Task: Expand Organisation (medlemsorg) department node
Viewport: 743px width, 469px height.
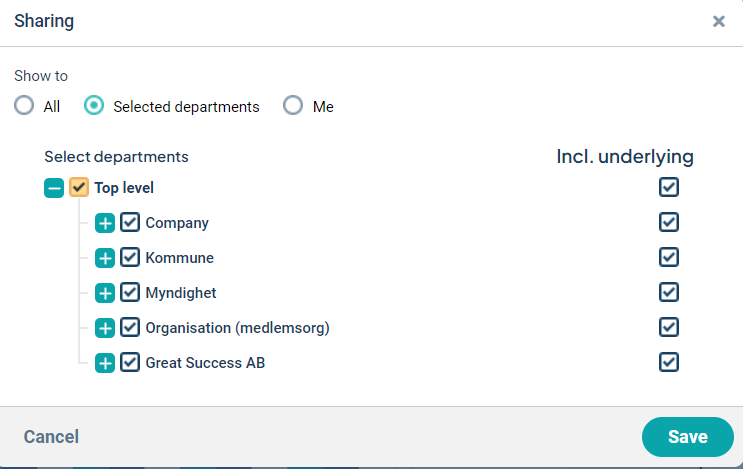Action: 105,328
